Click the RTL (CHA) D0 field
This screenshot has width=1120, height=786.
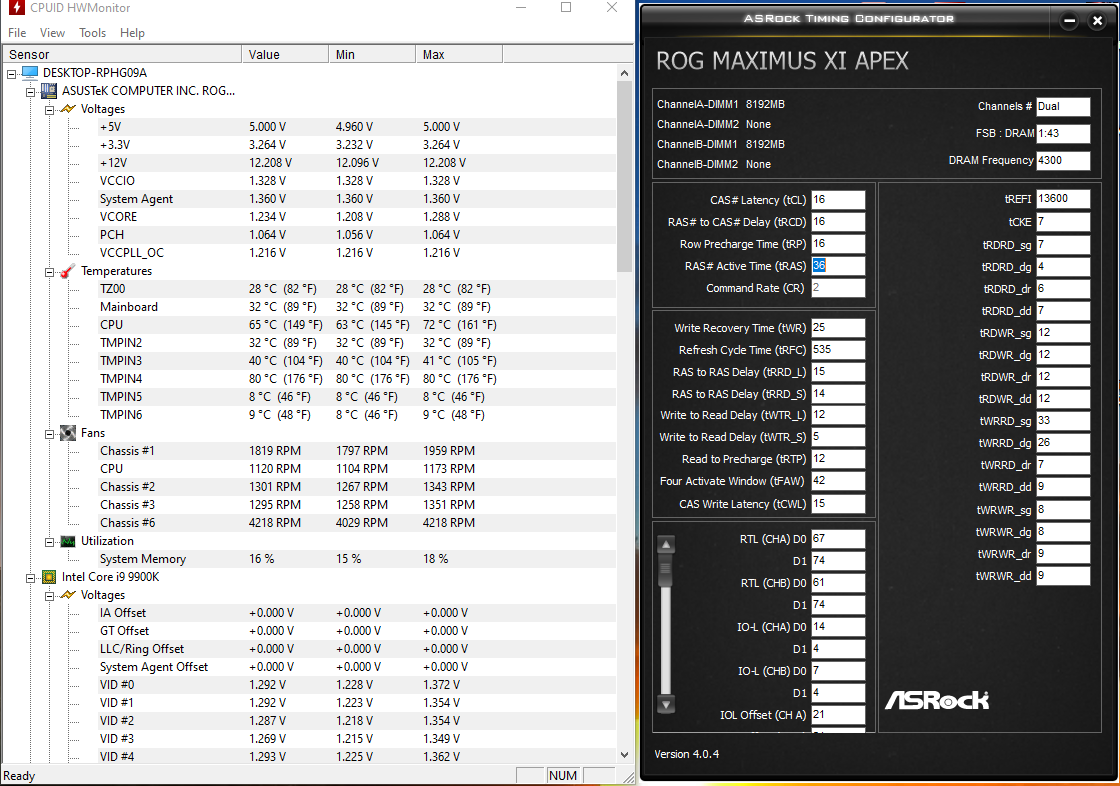click(838, 539)
